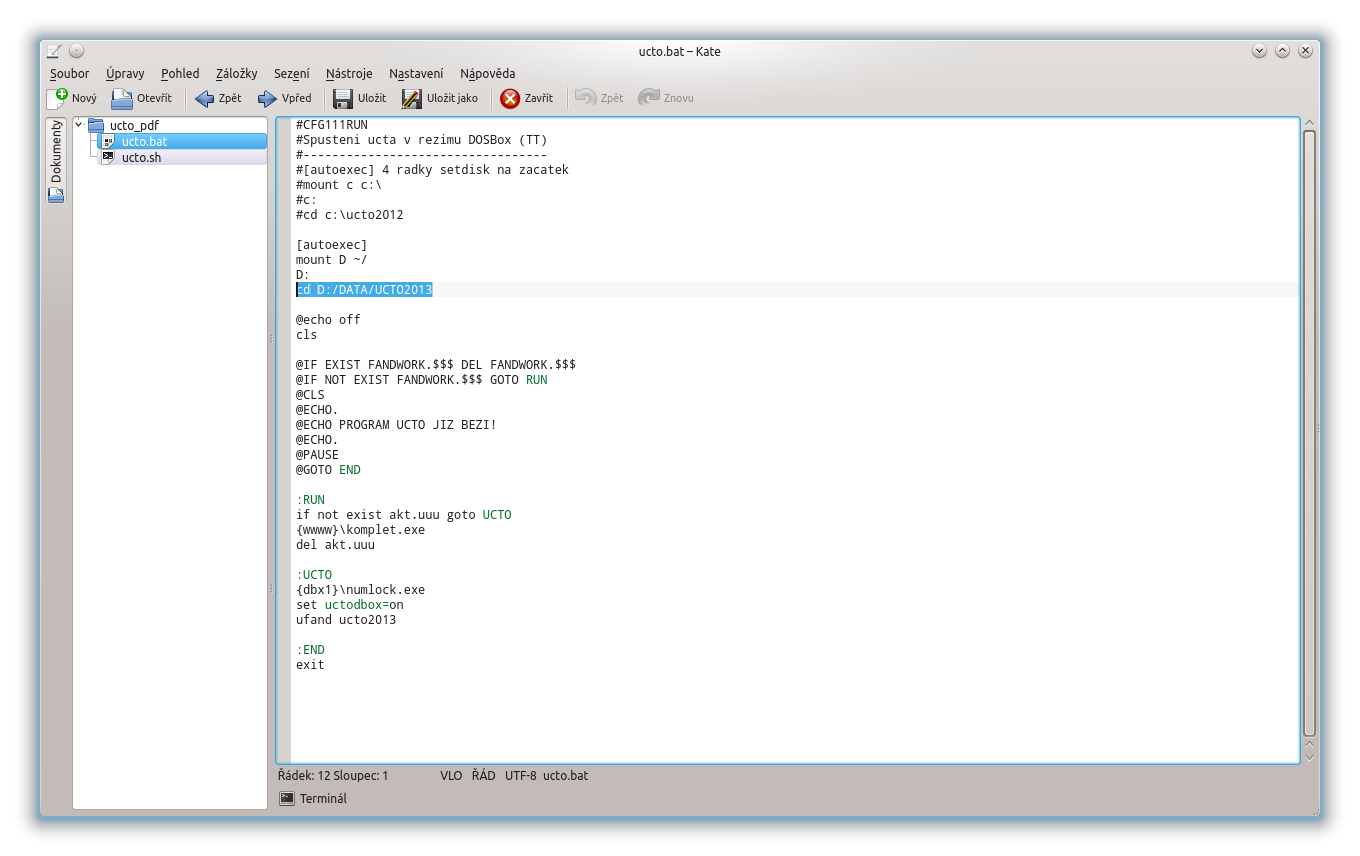Create a new document with Nový
The image size is (1360, 856).
pyautogui.click(x=72, y=98)
